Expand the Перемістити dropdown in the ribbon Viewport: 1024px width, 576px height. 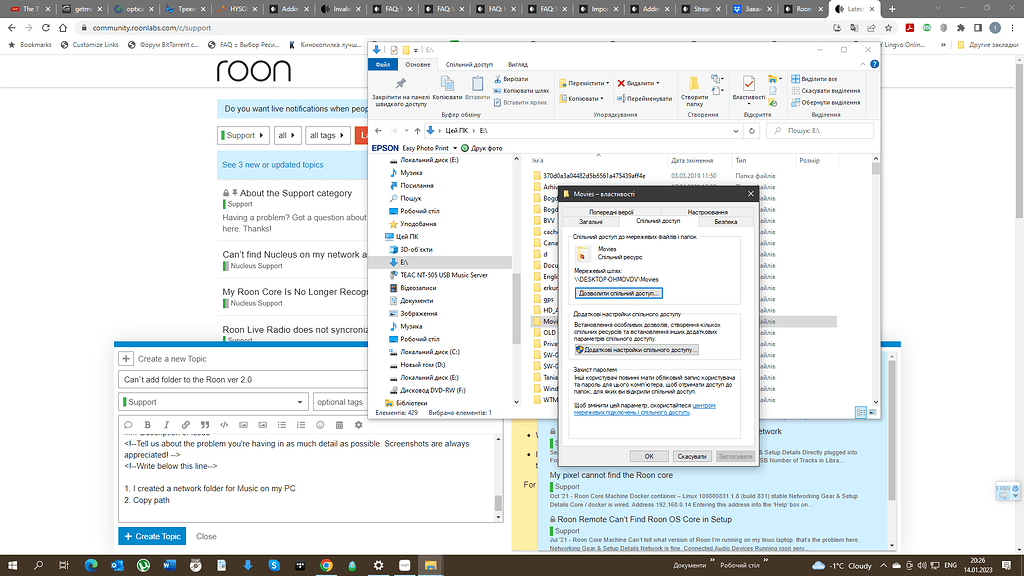[607, 84]
